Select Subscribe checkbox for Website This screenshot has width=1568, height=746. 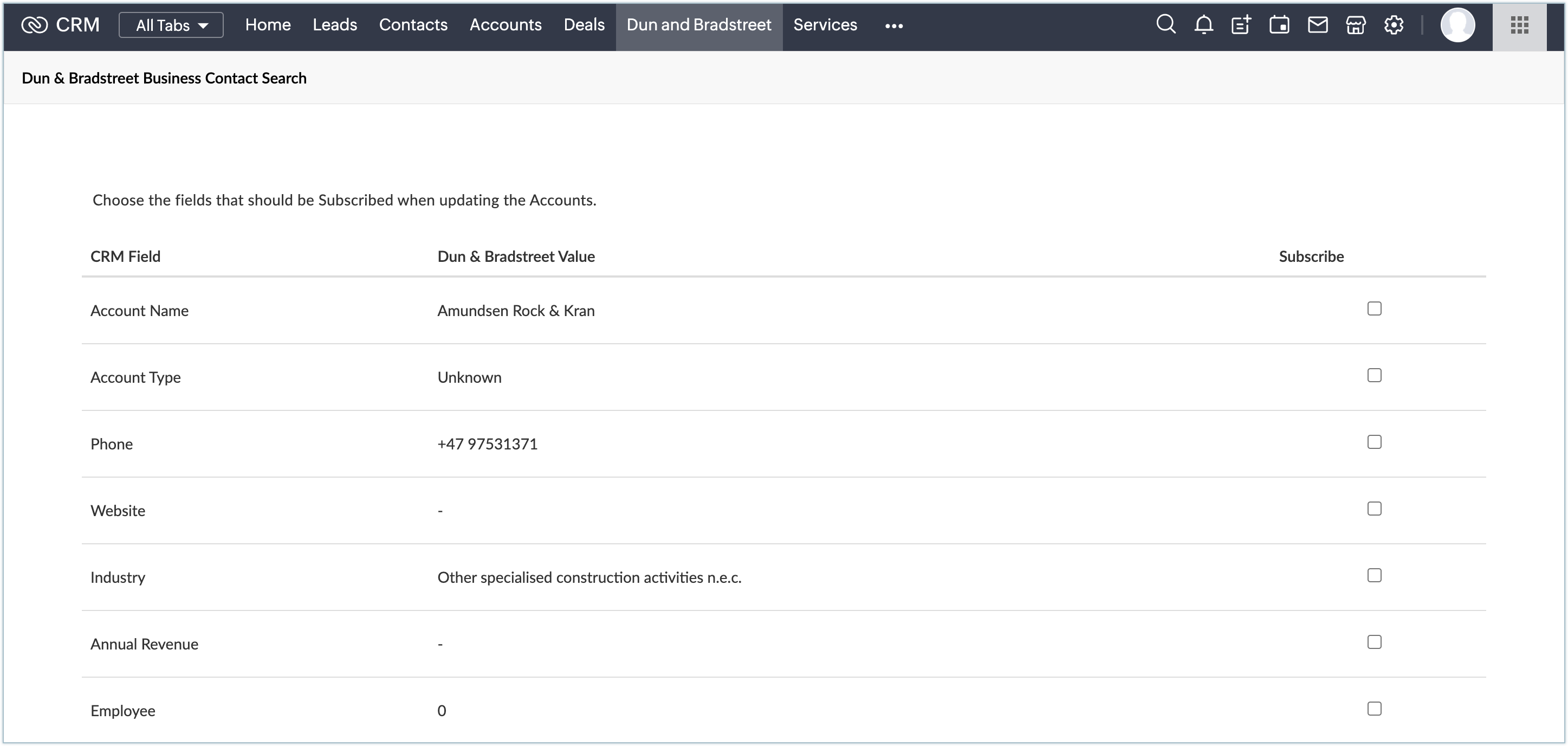point(1374,509)
